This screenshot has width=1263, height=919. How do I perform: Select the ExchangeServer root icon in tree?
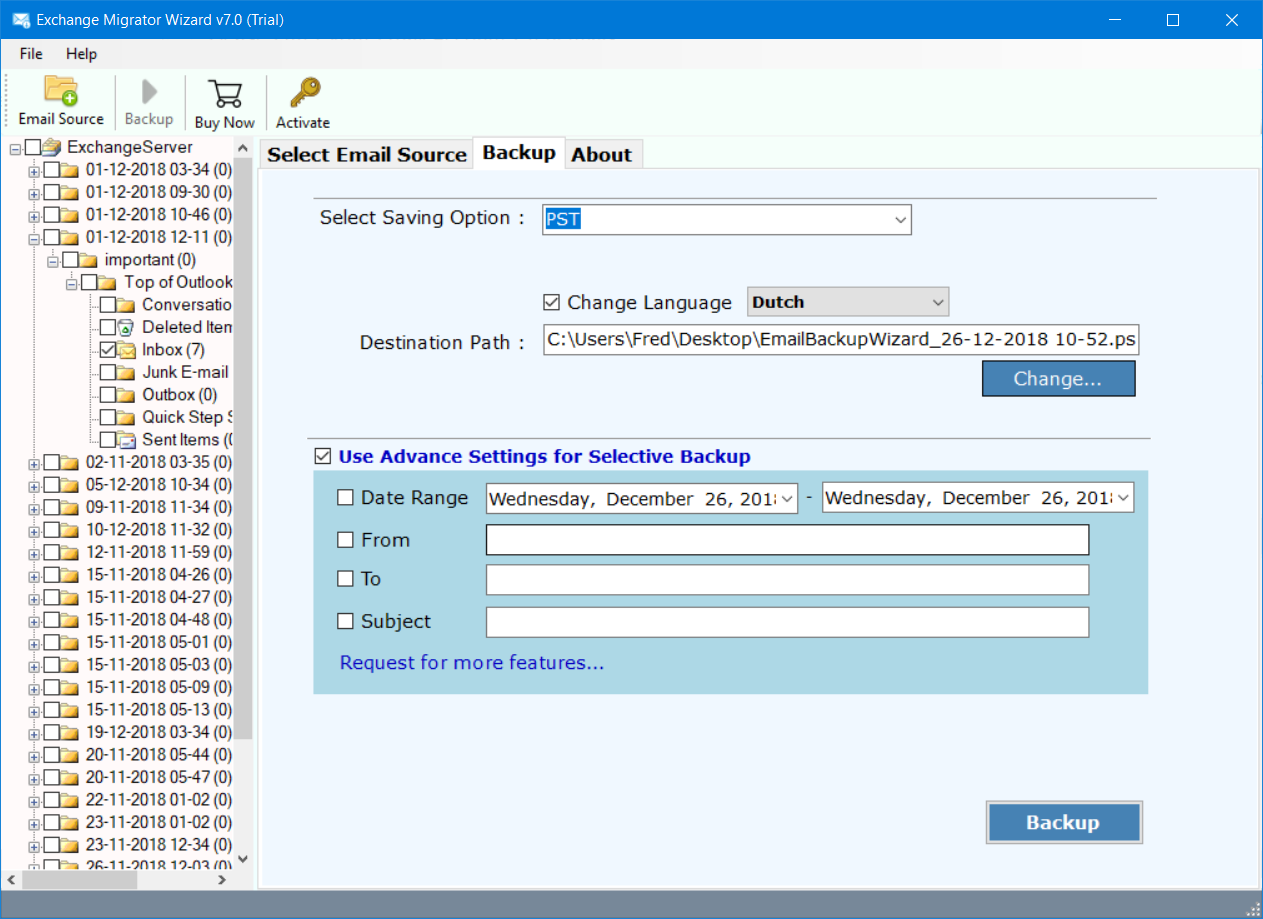click(x=52, y=147)
